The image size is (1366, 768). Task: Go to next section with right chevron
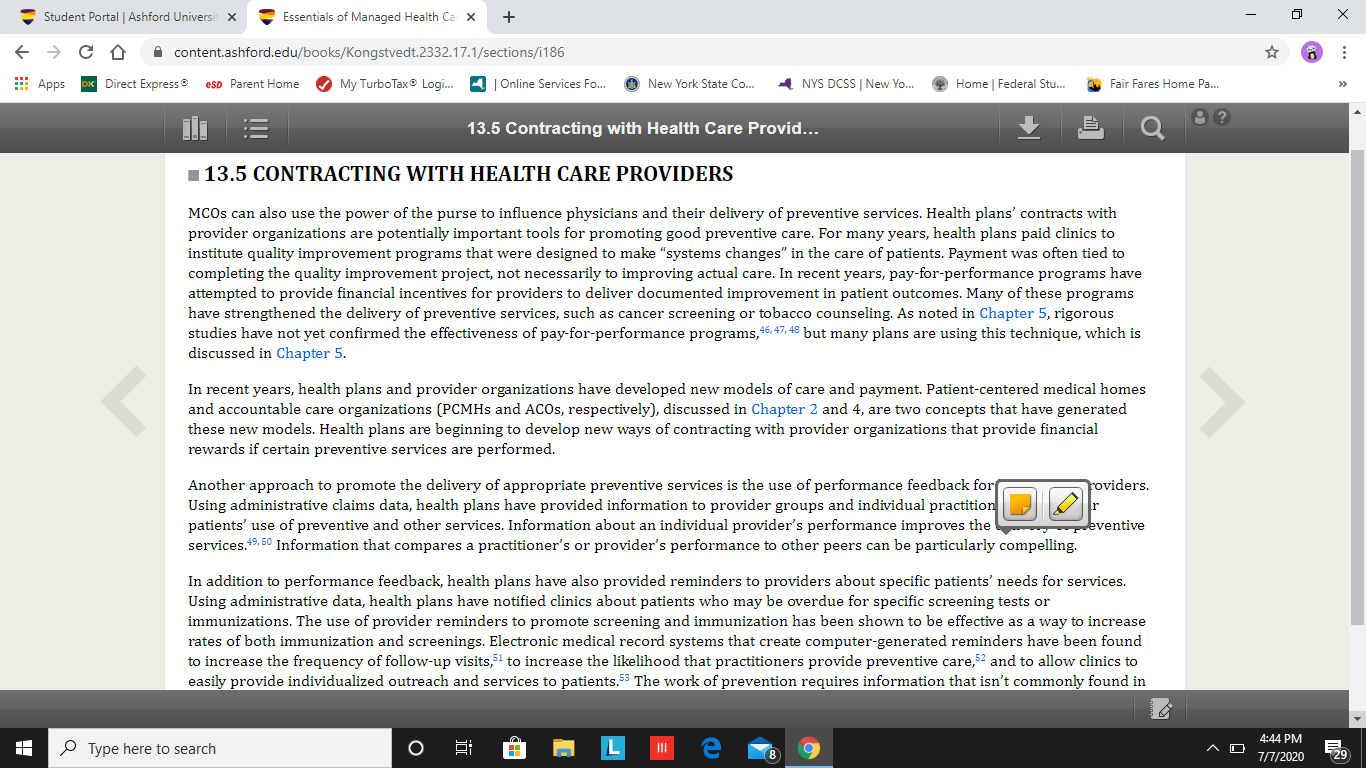[1221, 402]
